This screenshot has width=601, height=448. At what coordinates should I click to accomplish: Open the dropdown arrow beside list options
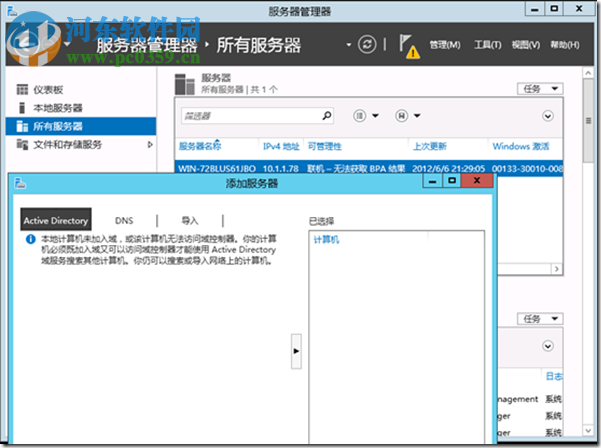375,115
